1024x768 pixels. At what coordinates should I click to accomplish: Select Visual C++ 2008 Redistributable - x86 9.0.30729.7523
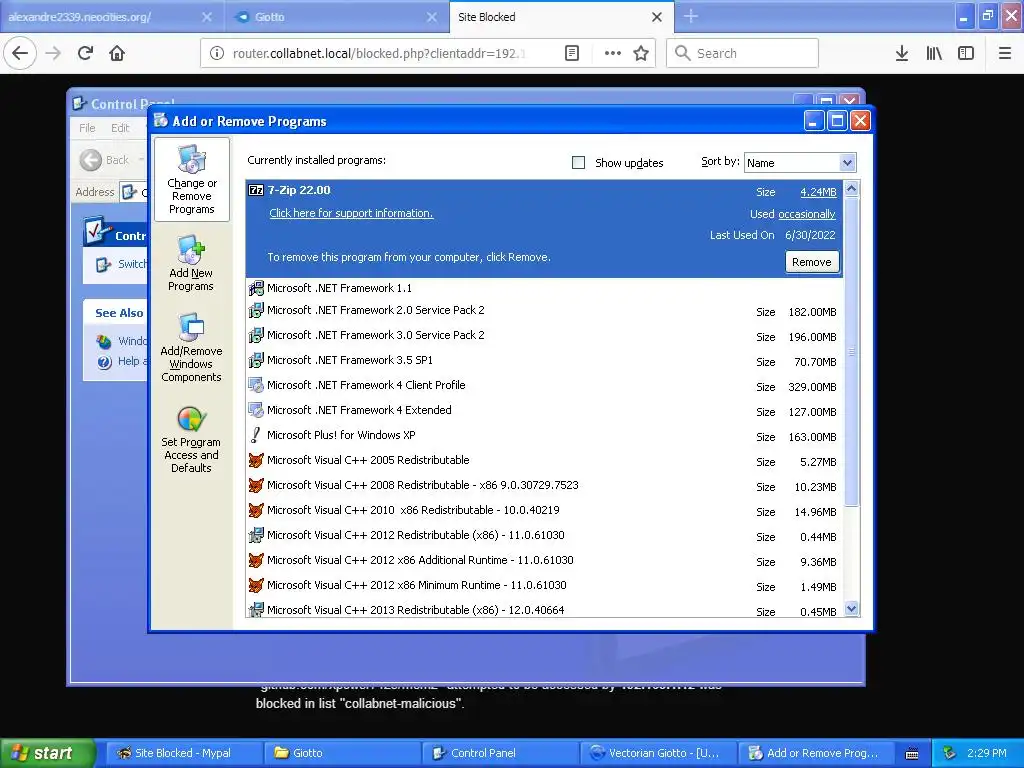tap(545, 486)
